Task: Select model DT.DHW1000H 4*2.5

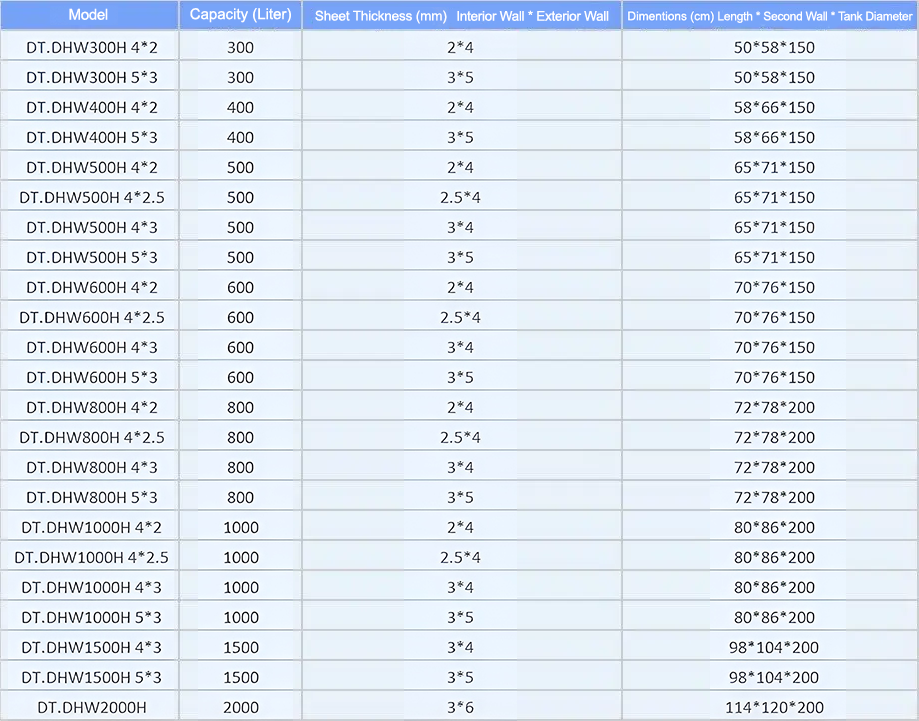Action: (91, 557)
